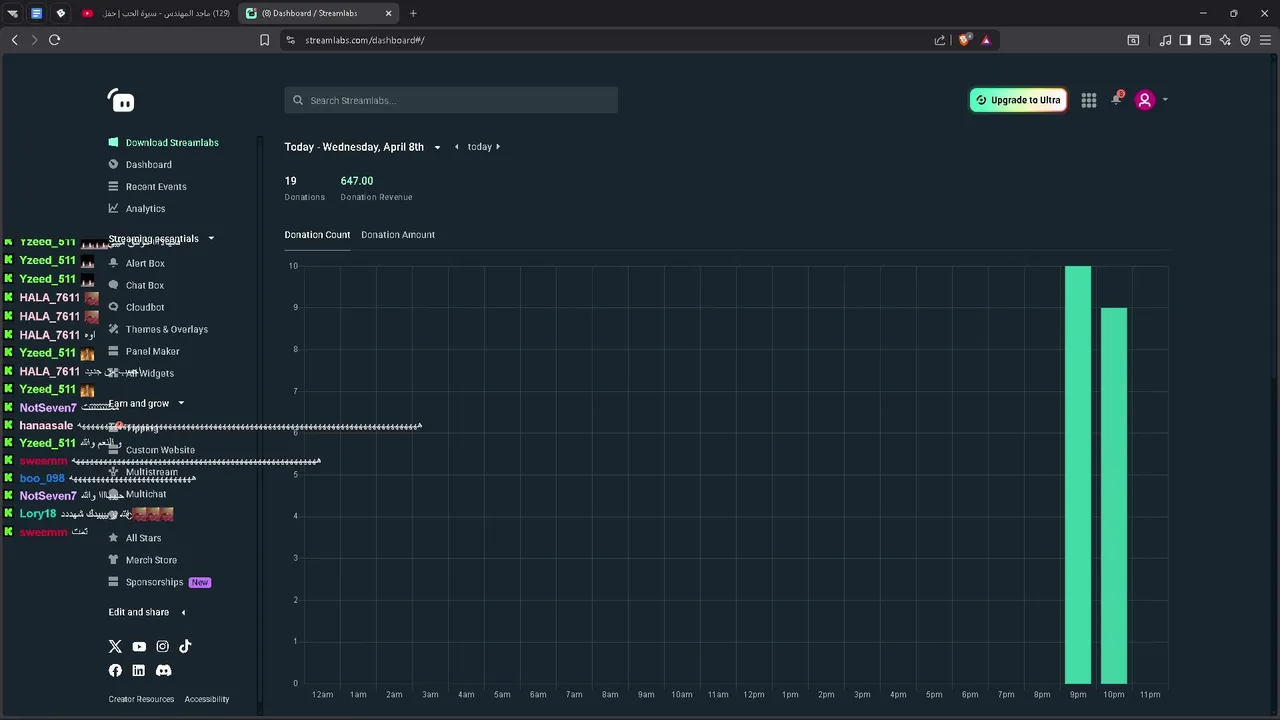
Task: Click the Upgrade to Ultra button
Action: (1018, 100)
